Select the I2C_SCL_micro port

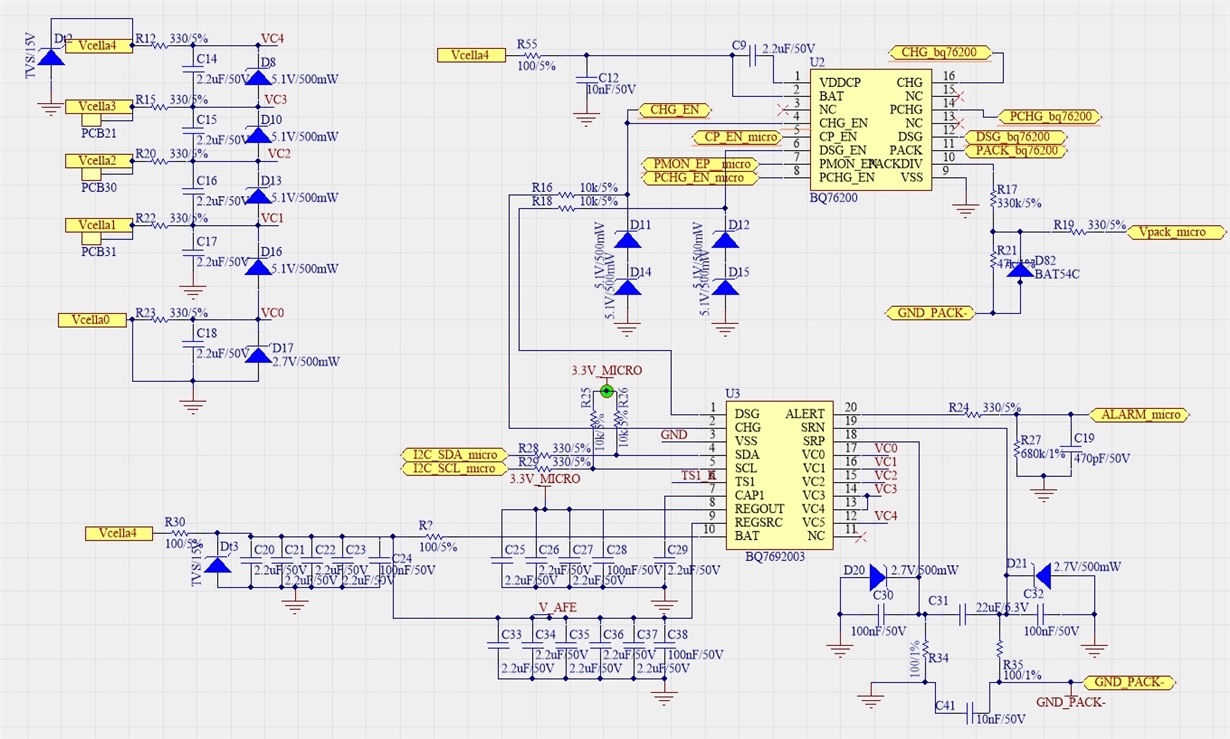455,468
